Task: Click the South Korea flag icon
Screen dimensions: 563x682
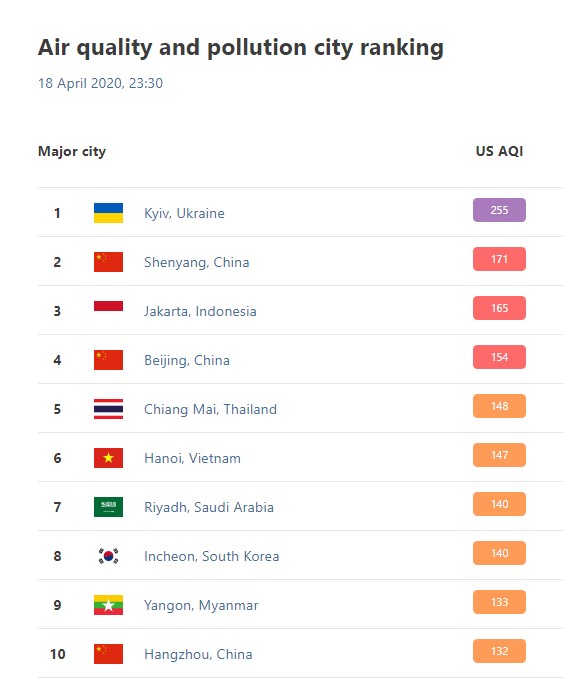Action: coord(108,556)
